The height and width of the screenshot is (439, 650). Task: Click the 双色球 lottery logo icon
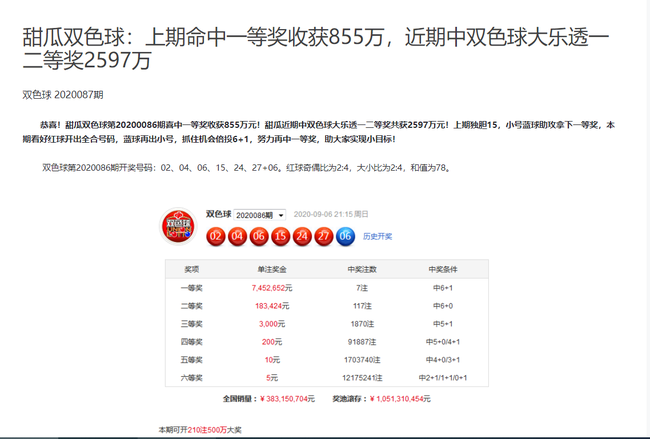click(179, 226)
